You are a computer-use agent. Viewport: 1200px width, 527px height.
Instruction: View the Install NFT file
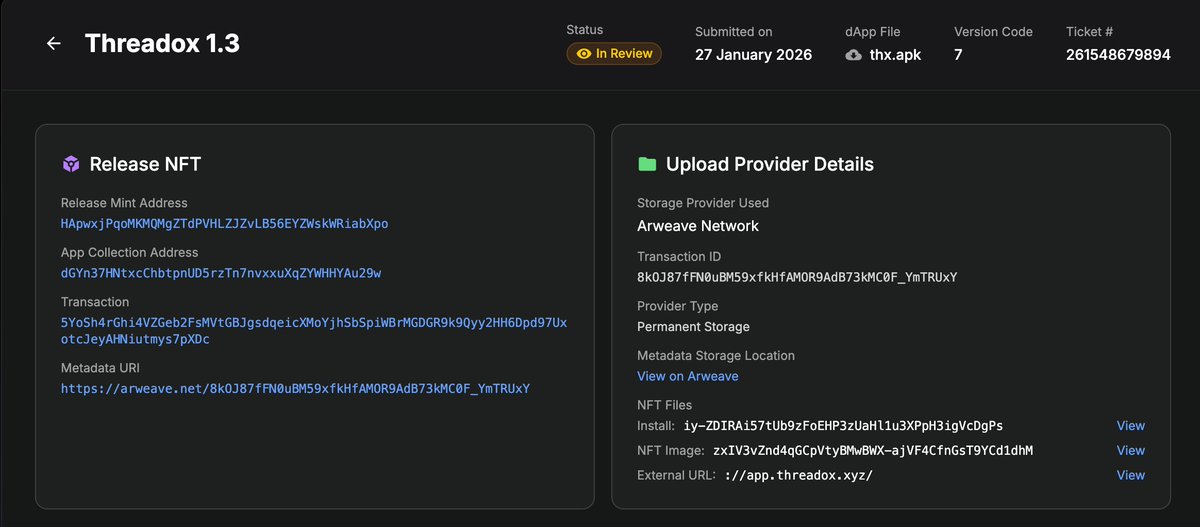click(x=1131, y=426)
